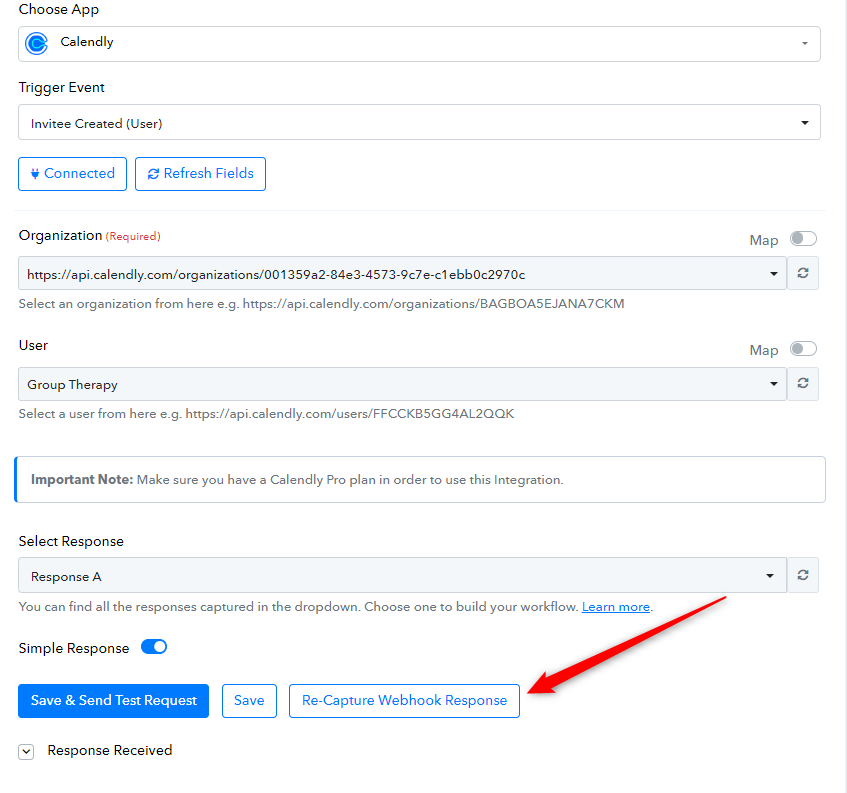Click the Simple Response label
The height and width of the screenshot is (793, 847).
74,648
